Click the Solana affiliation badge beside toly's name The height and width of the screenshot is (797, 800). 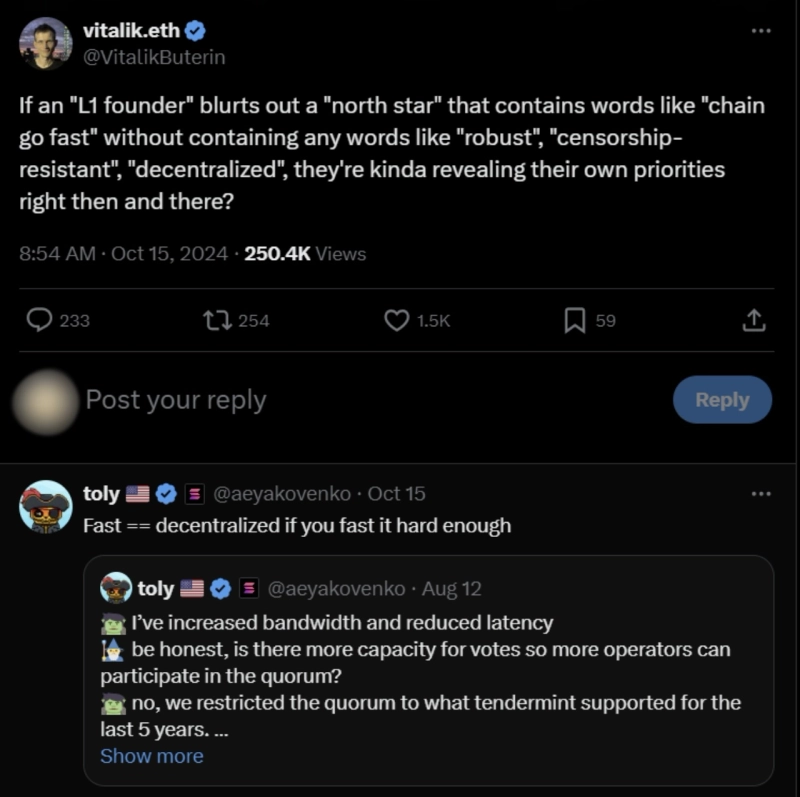pyautogui.click(x=194, y=494)
